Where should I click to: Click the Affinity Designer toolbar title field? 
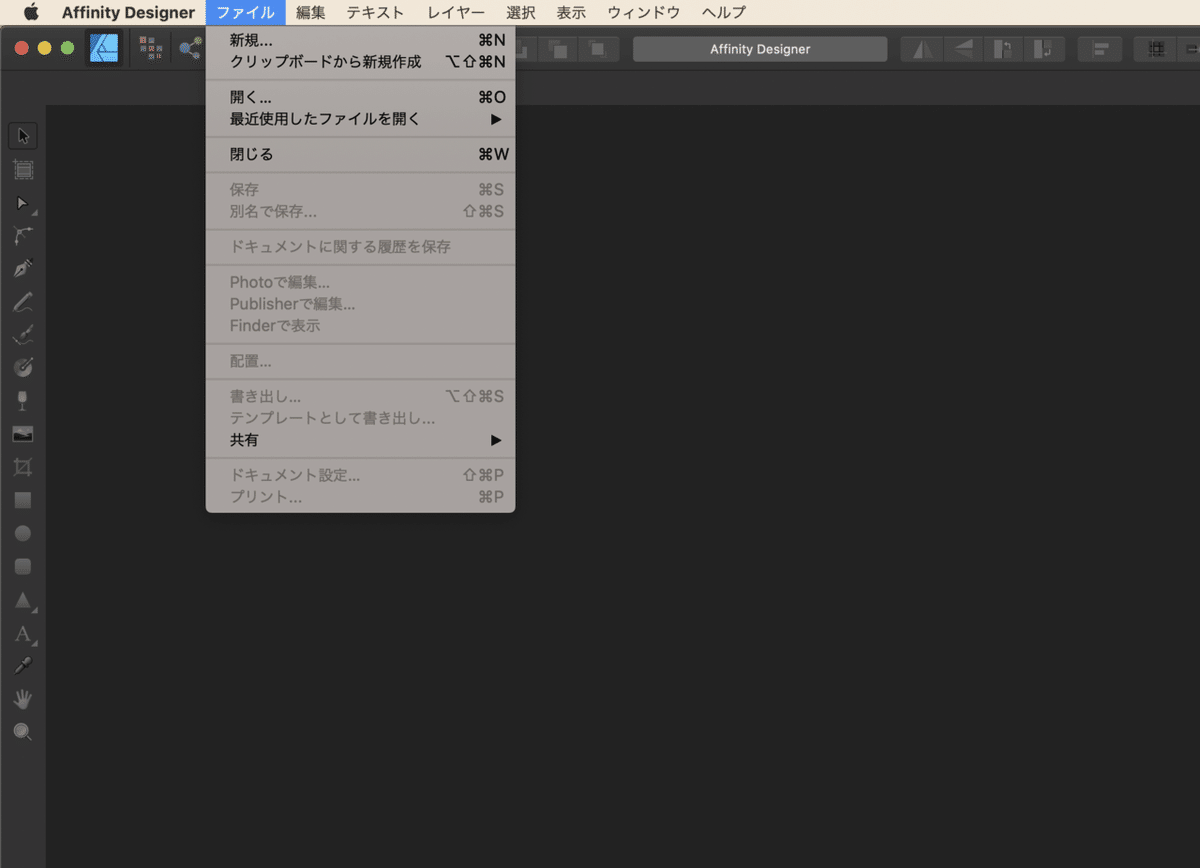click(760, 49)
